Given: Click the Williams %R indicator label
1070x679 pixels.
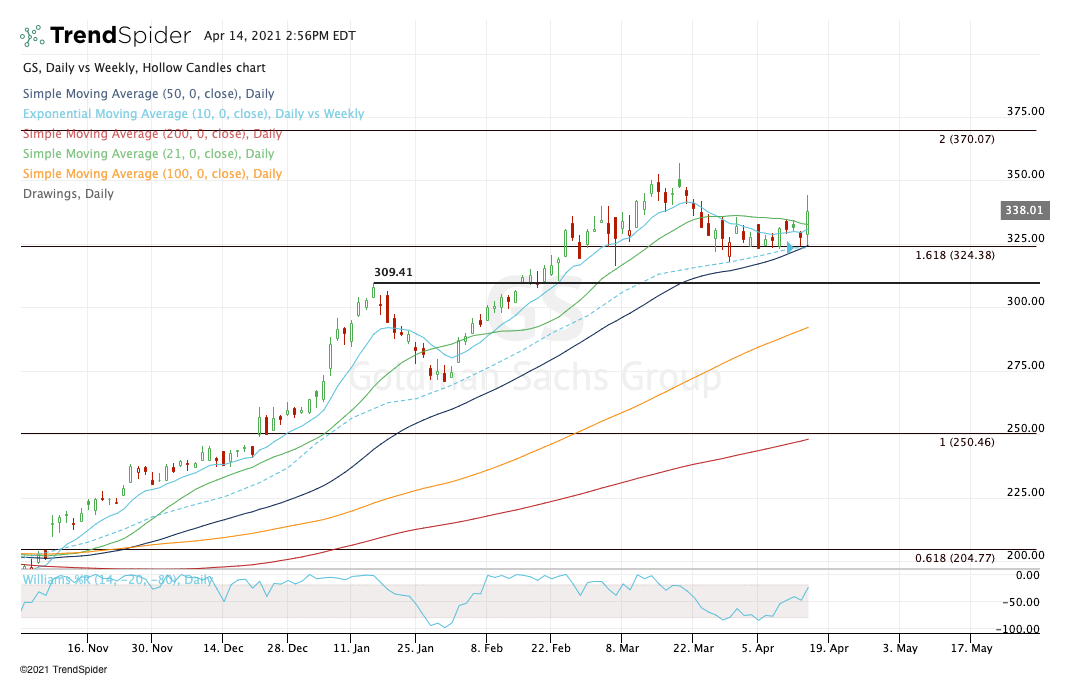Looking at the screenshot, I should pyautogui.click(x=117, y=579).
